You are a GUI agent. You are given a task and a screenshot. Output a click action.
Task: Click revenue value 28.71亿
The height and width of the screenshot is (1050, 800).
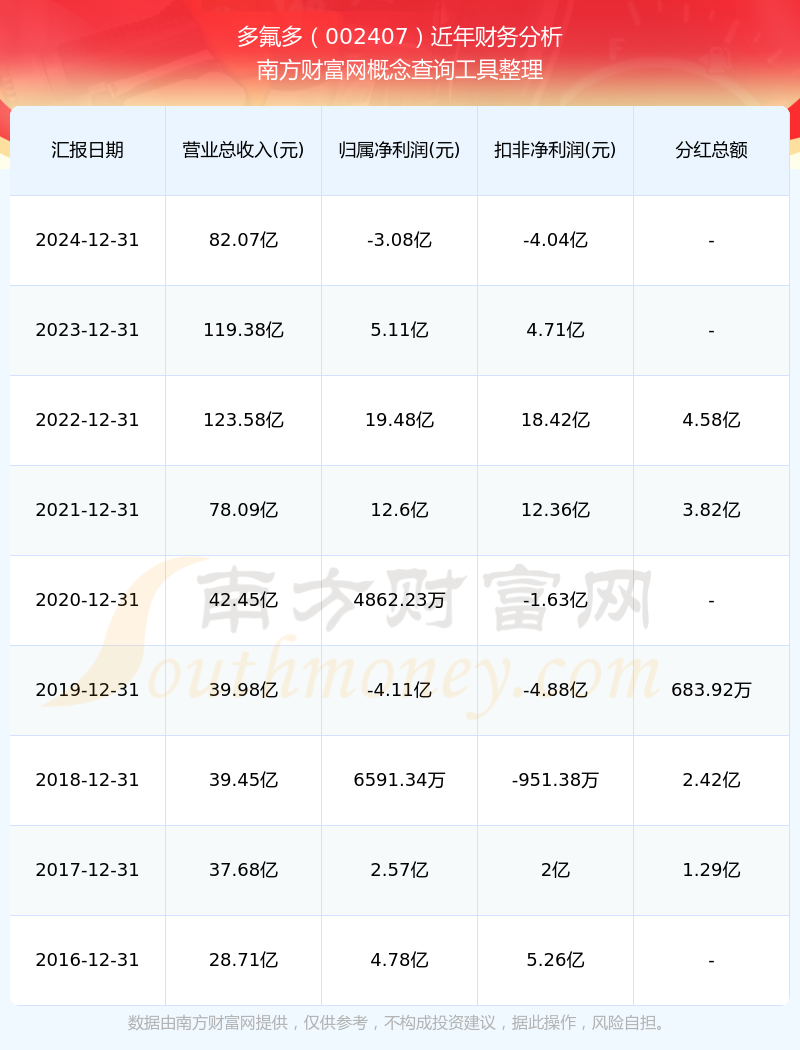coord(244,960)
